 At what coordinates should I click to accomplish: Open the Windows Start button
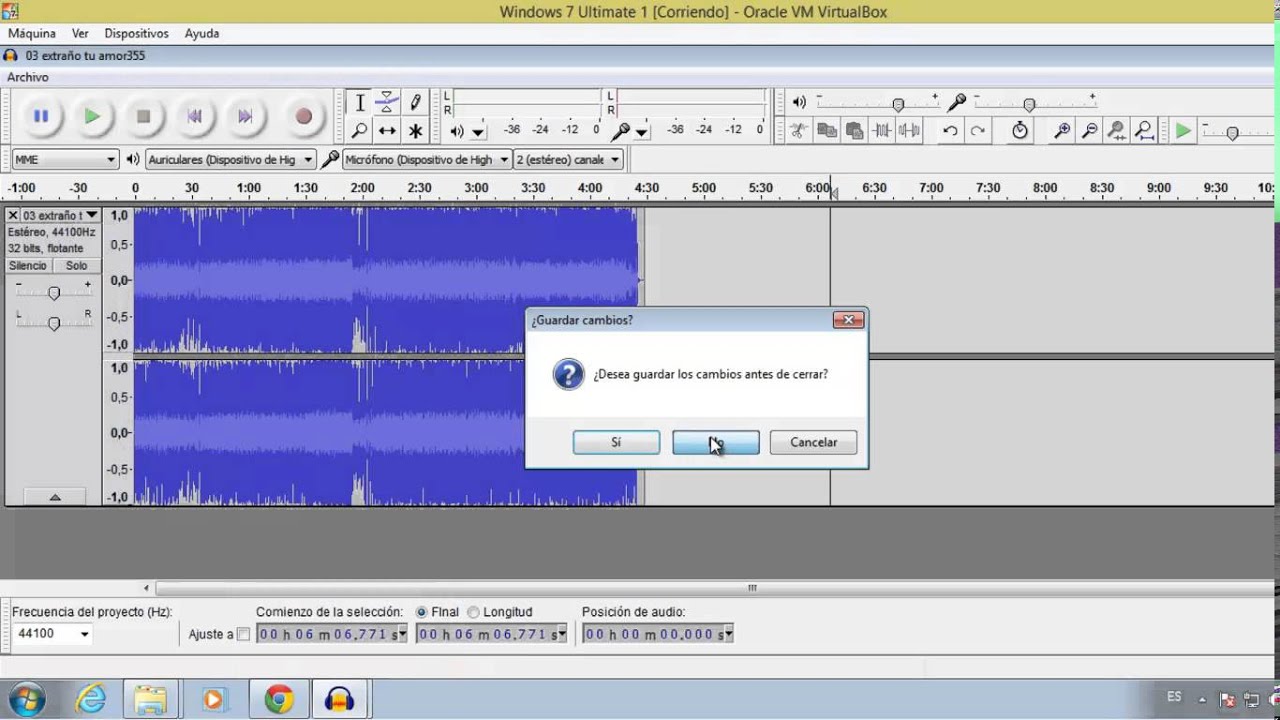click(26, 700)
